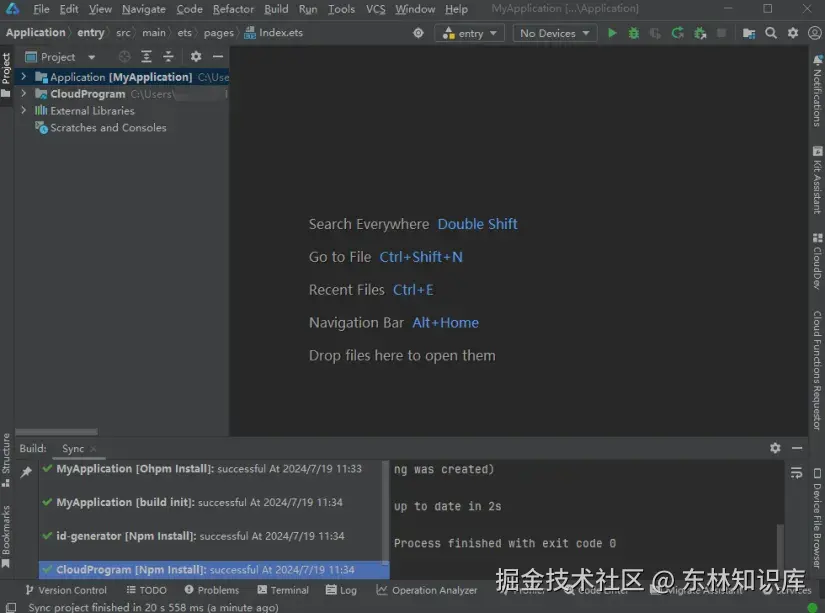Click pages breadcrumb segment
Screen dimensions: 825x613
pyautogui.click(x=218, y=33)
